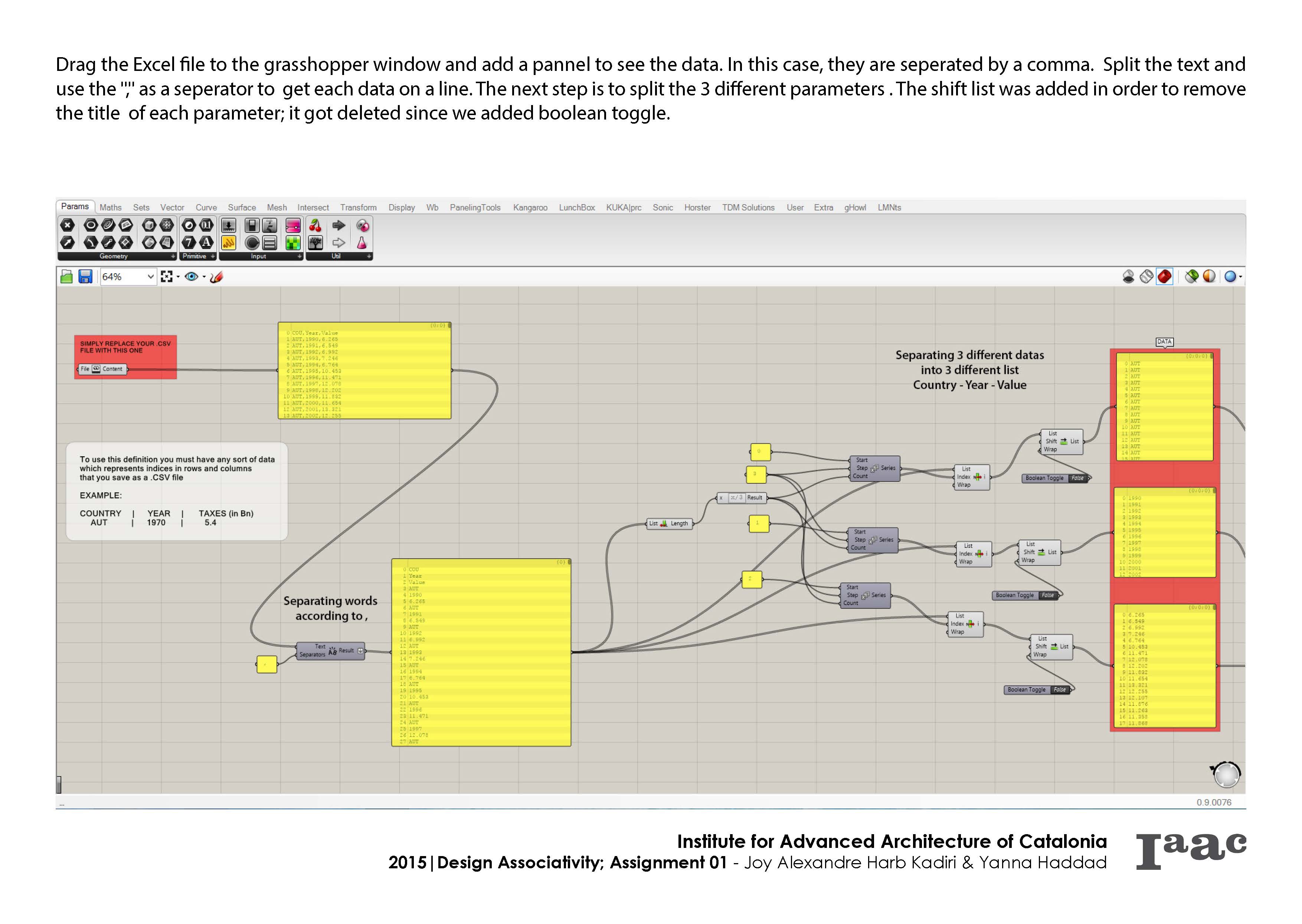Open the 64% zoom level dropdown
Image resolution: width=1302 pixels, height=924 pixels.
click(150, 277)
